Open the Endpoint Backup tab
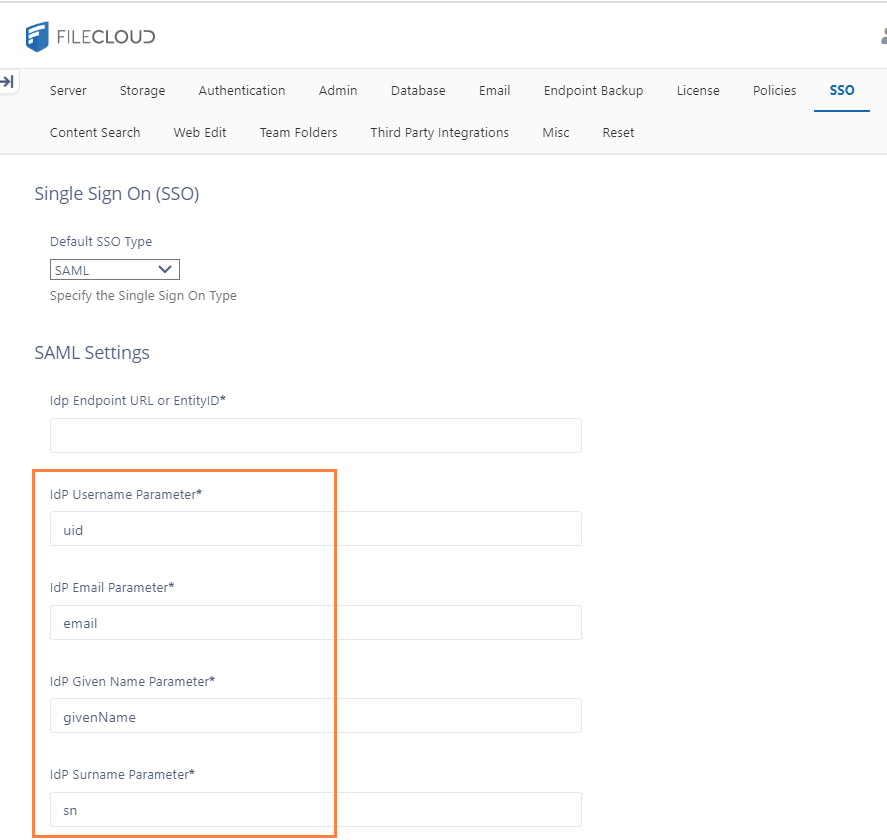 click(593, 91)
